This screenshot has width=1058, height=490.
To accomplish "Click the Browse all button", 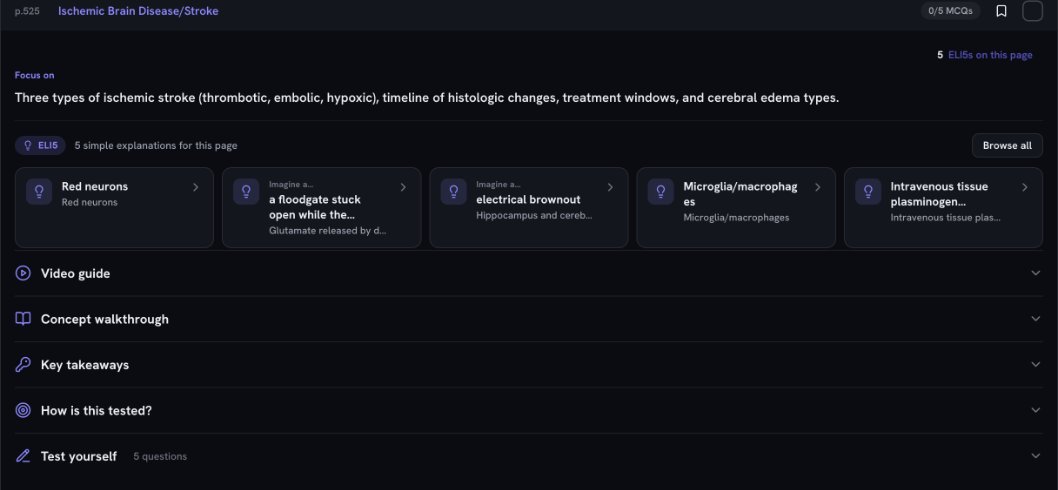I will pos(1007,145).
